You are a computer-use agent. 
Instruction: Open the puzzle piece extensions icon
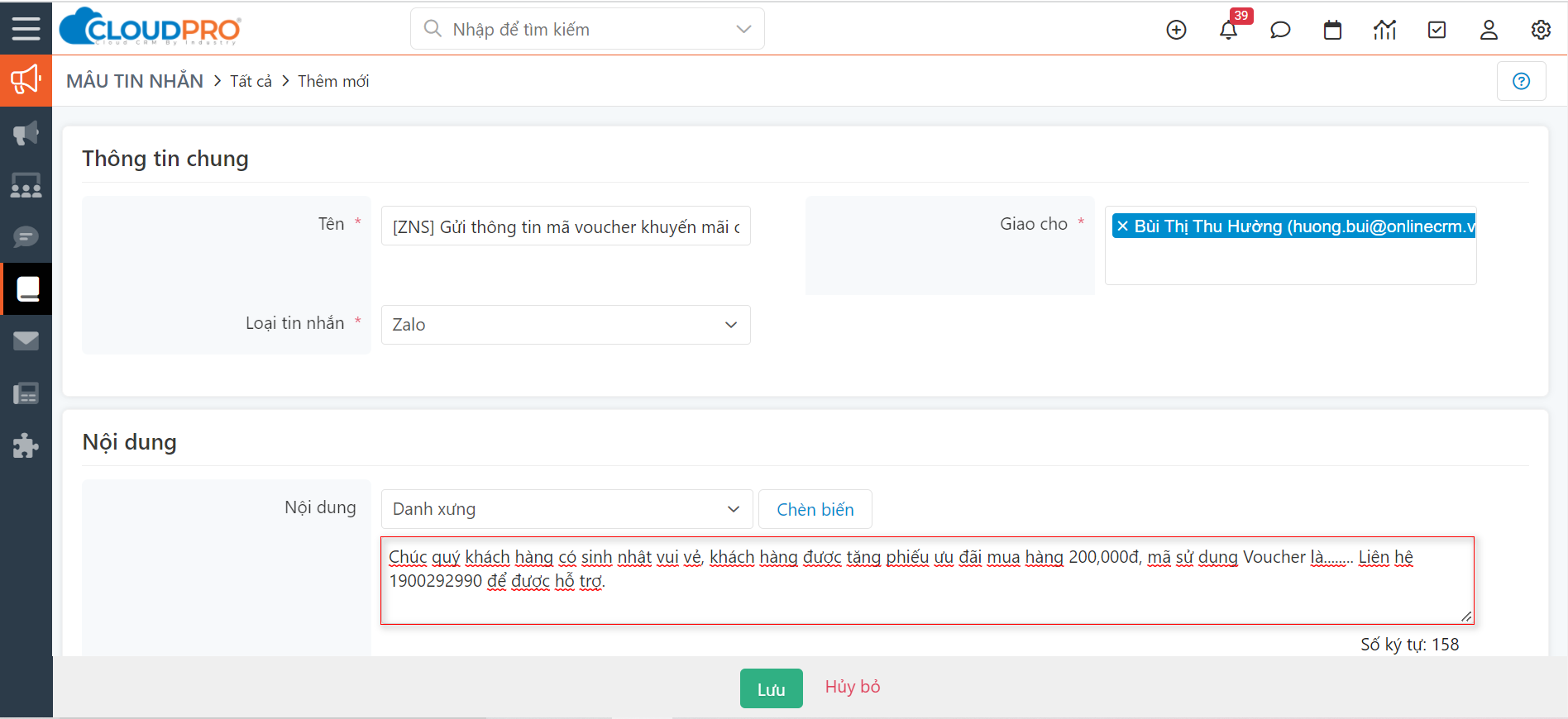pos(26,445)
